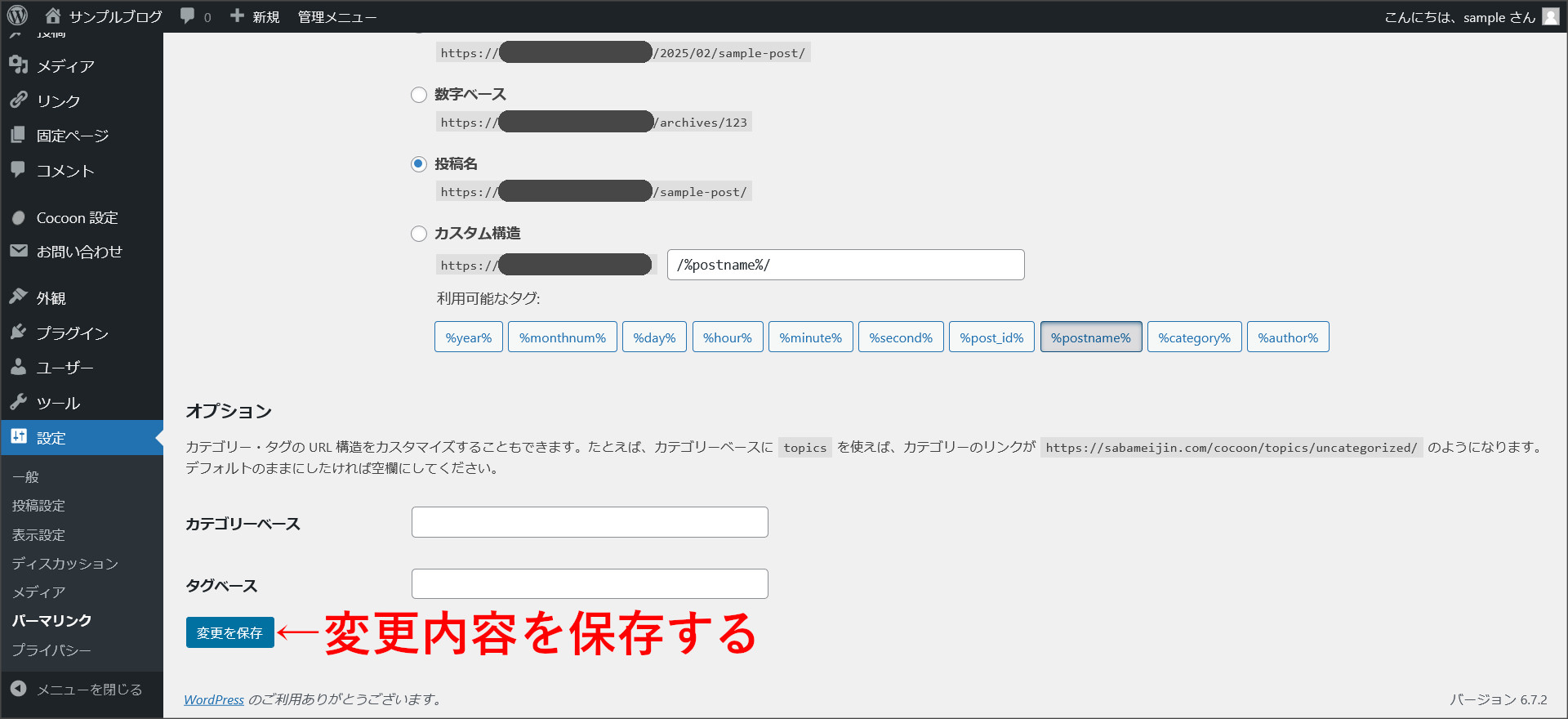The height and width of the screenshot is (719, 1568).
Task: Choose the カスタム構造 radio option
Action: tap(419, 234)
